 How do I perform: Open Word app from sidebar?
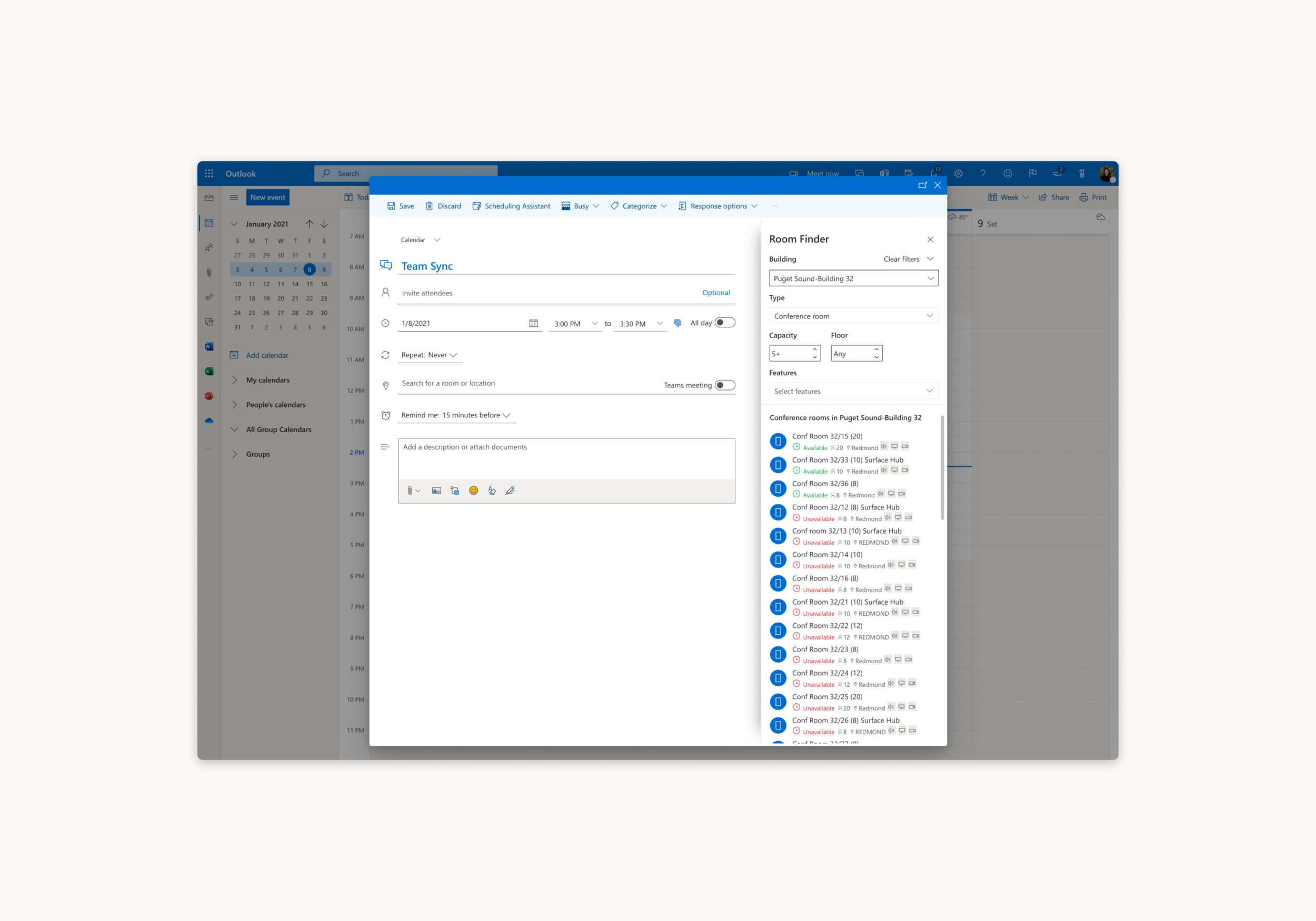click(208, 346)
